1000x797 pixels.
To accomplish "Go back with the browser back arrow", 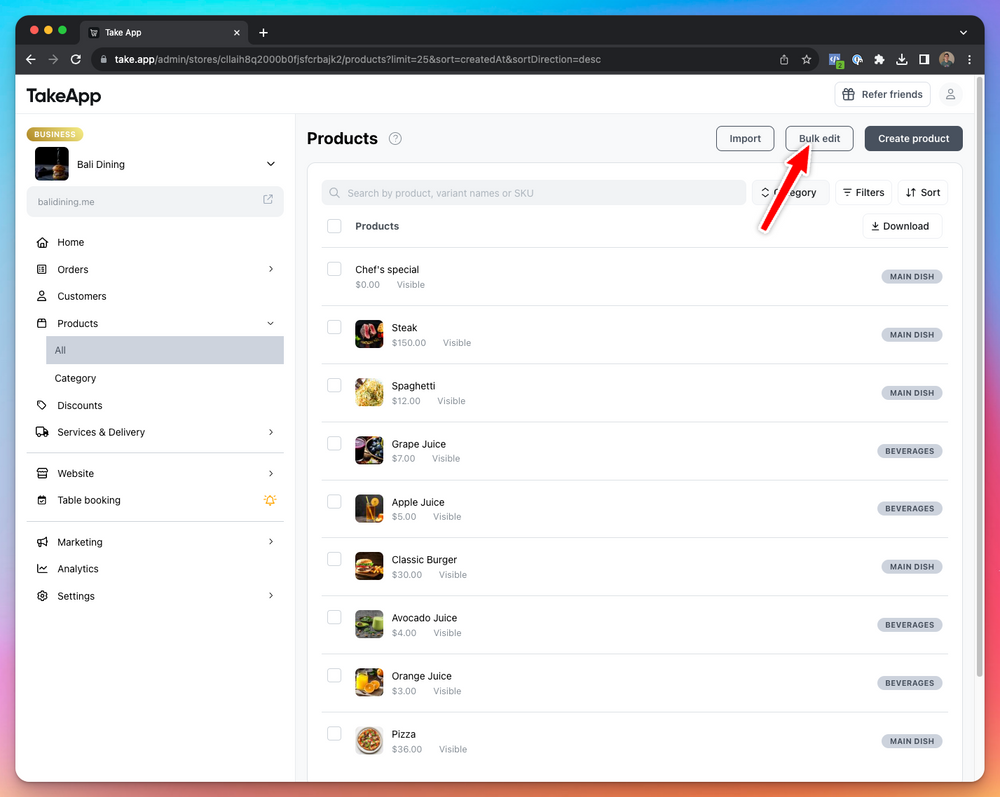I will tap(31, 59).
